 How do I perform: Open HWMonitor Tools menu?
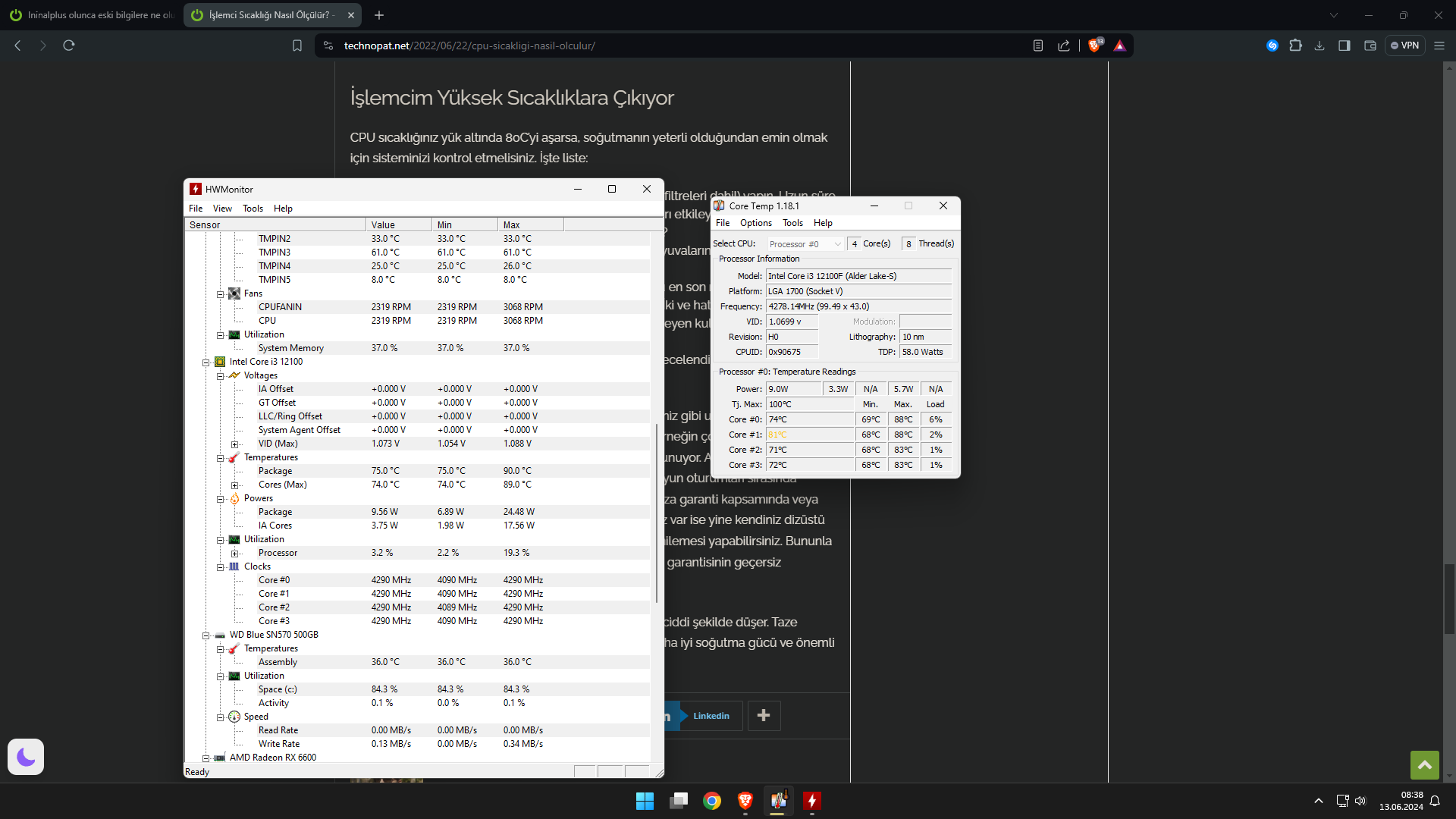pos(253,209)
